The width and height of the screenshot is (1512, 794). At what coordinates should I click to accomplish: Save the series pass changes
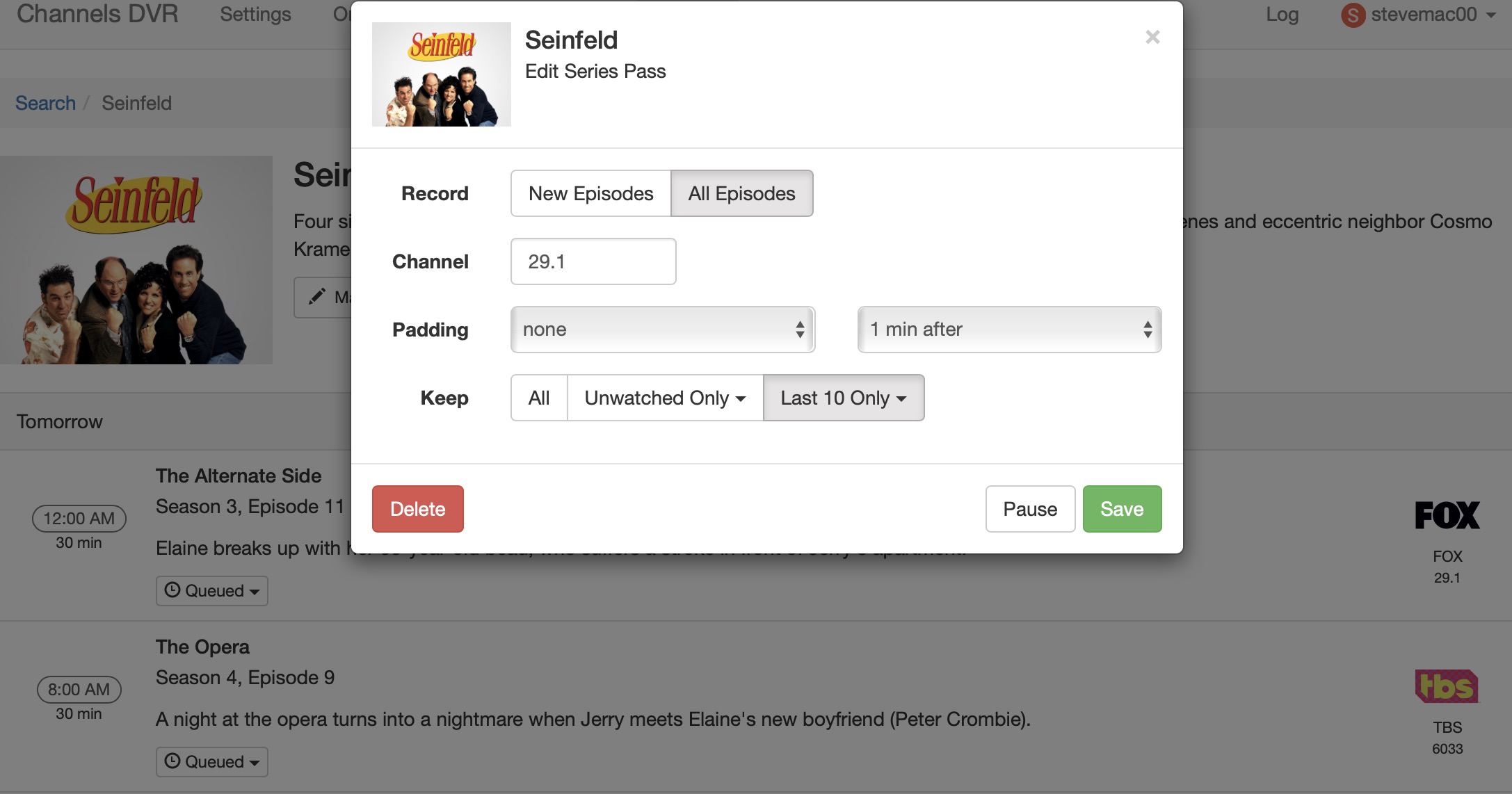click(x=1122, y=509)
